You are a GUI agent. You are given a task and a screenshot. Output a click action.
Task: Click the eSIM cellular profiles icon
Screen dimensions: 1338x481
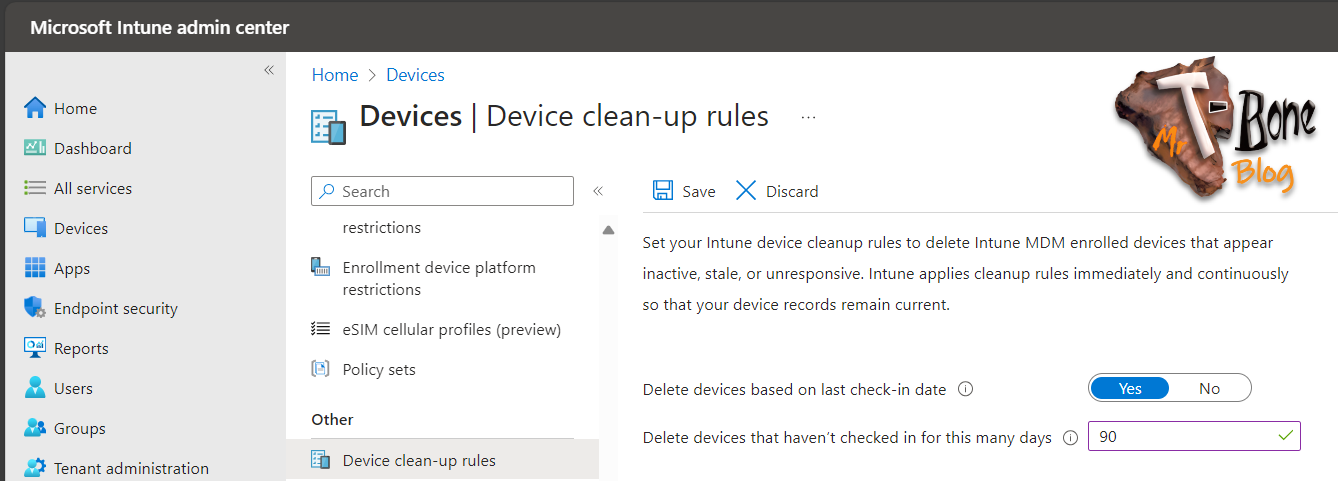coord(321,329)
